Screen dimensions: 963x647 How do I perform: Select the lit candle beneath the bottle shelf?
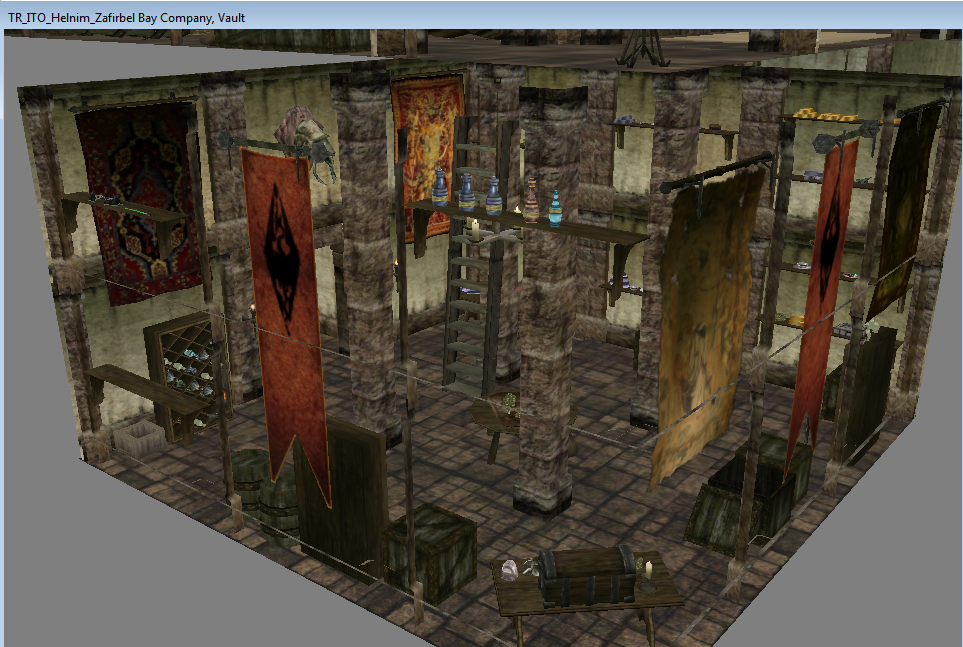click(x=475, y=229)
